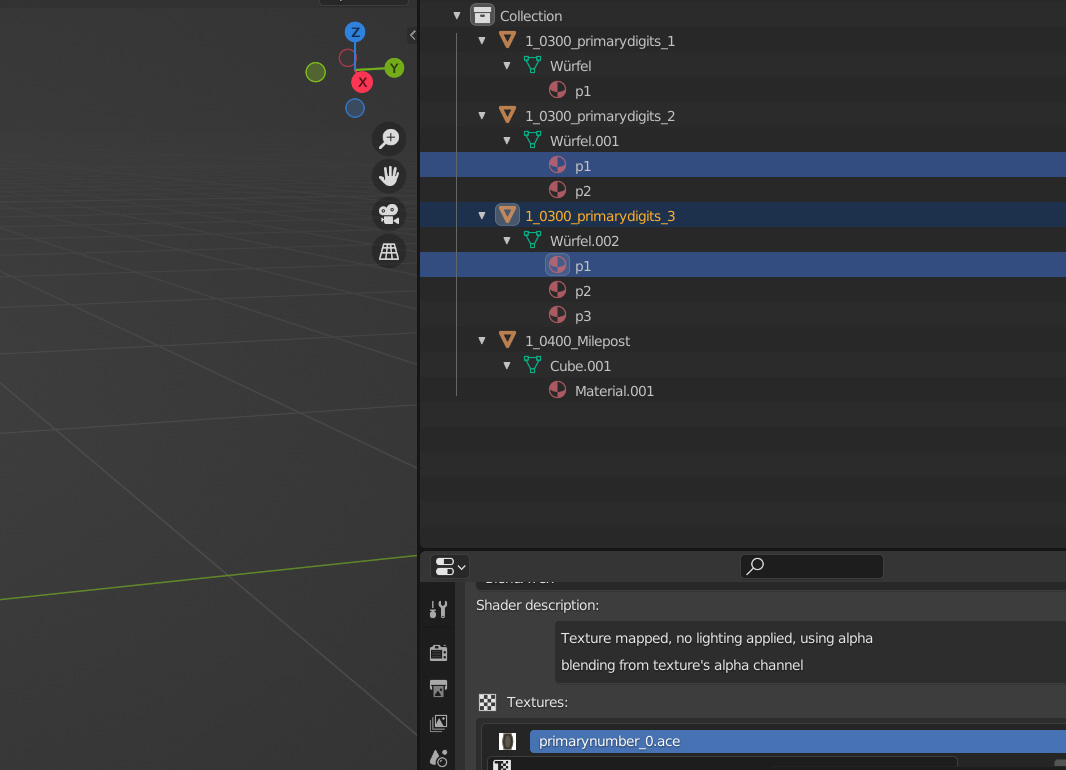Toggle the camera view icon
This screenshot has height=770, width=1066.
[388, 214]
